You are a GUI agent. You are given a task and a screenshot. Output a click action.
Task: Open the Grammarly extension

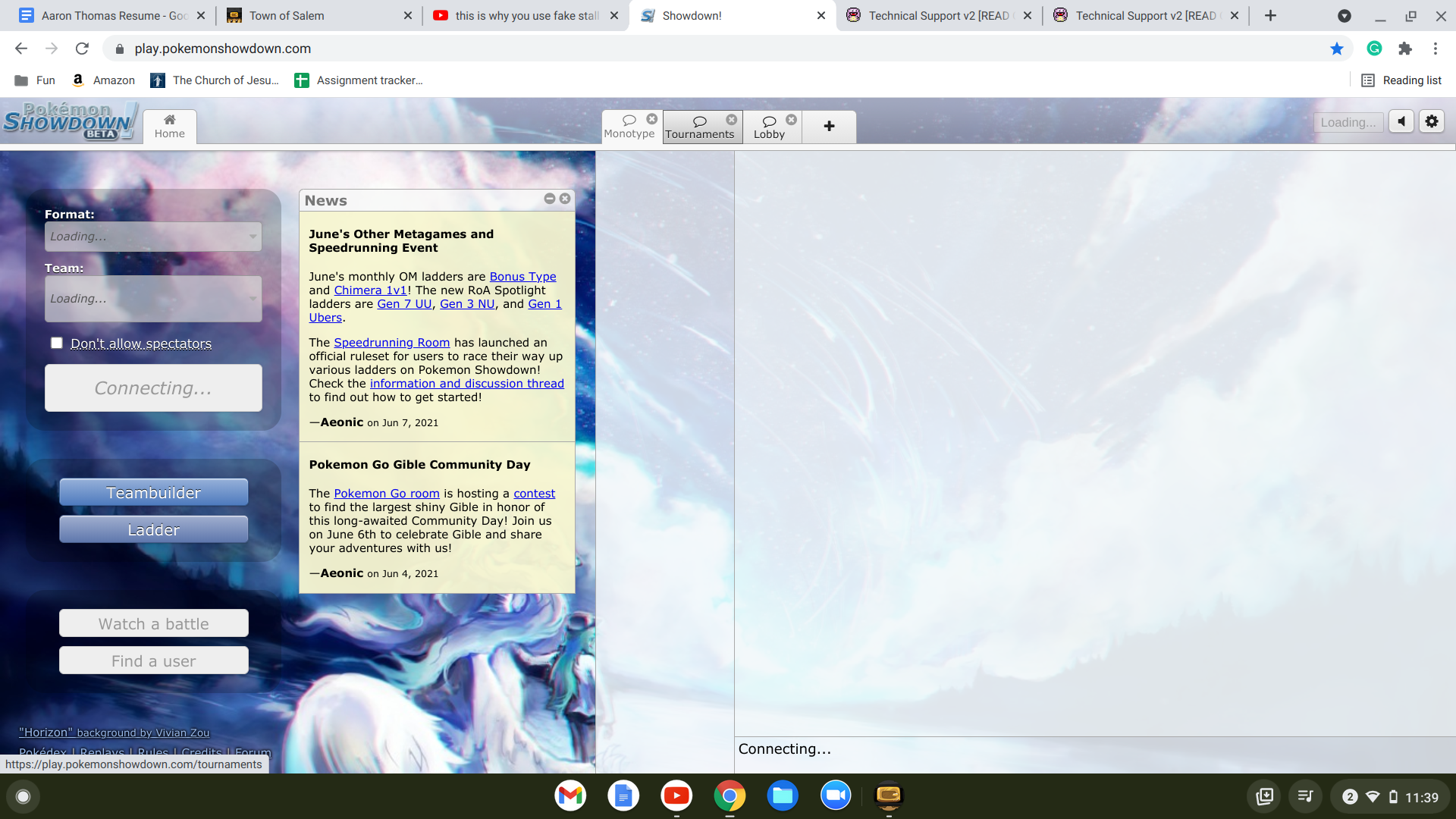pos(1374,49)
